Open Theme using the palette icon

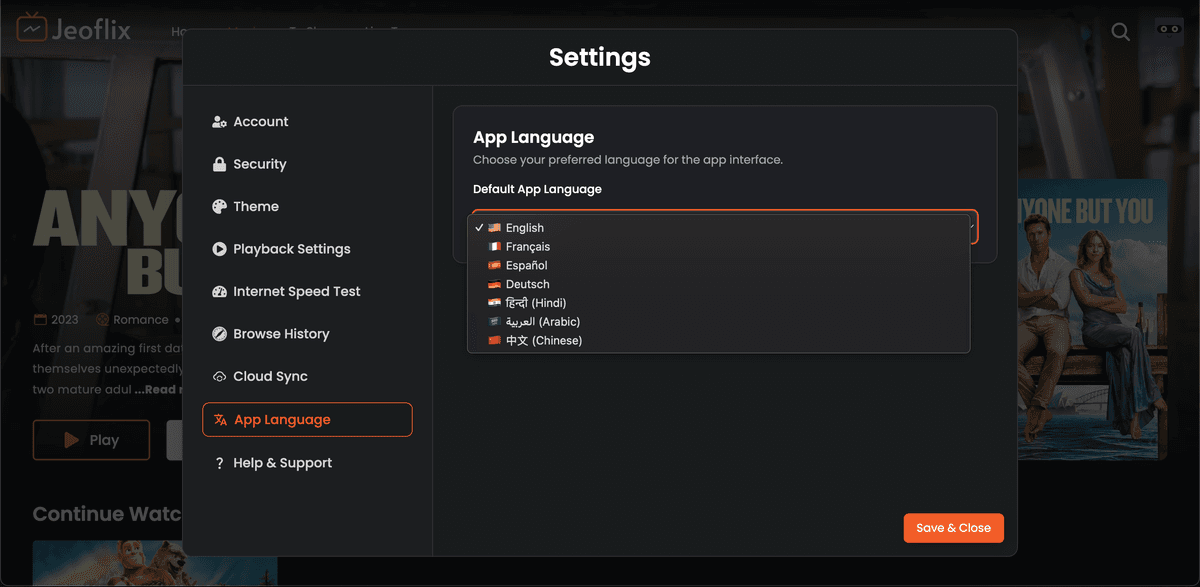click(219, 206)
